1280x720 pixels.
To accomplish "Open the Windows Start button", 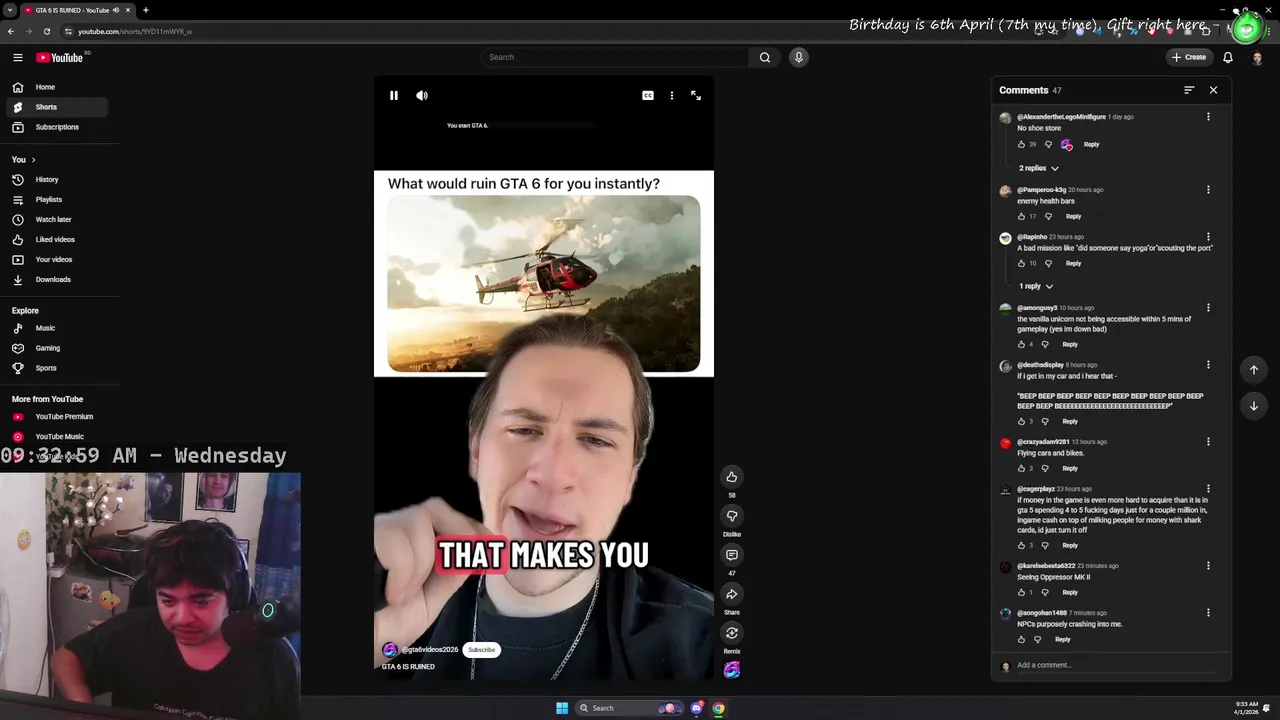I will 562,708.
